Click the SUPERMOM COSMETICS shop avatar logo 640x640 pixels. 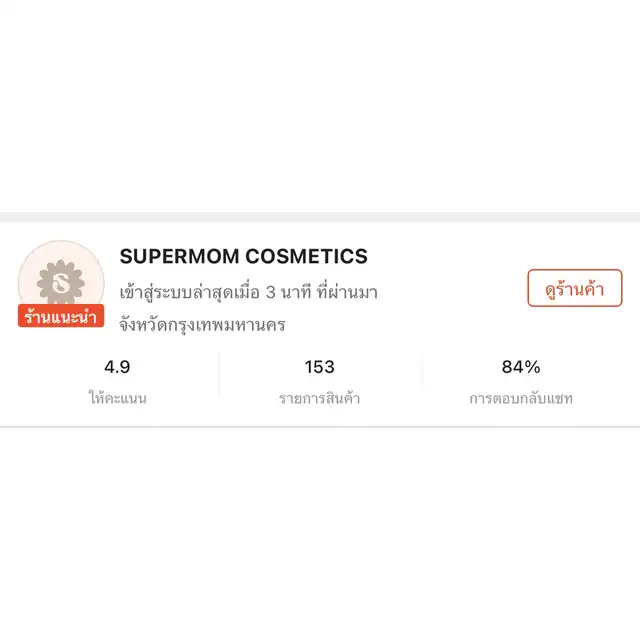(x=62, y=279)
